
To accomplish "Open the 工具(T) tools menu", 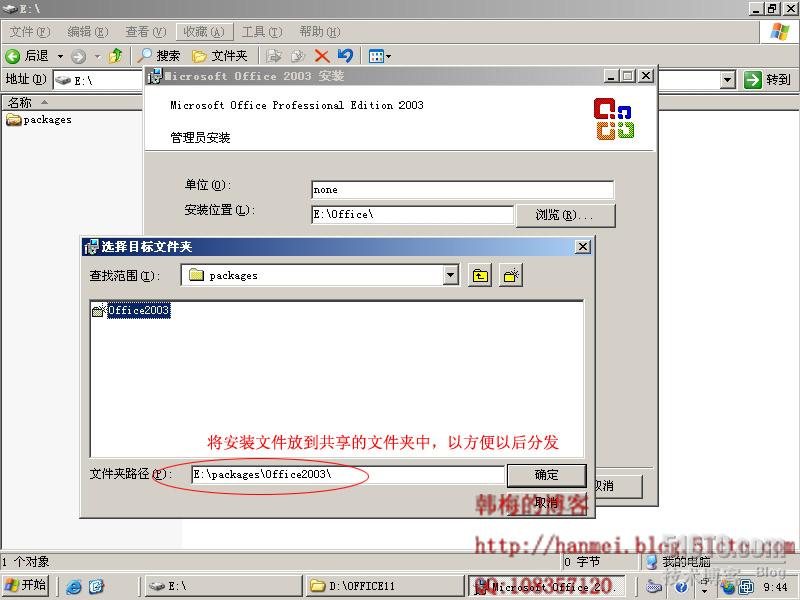I will pos(262,32).
